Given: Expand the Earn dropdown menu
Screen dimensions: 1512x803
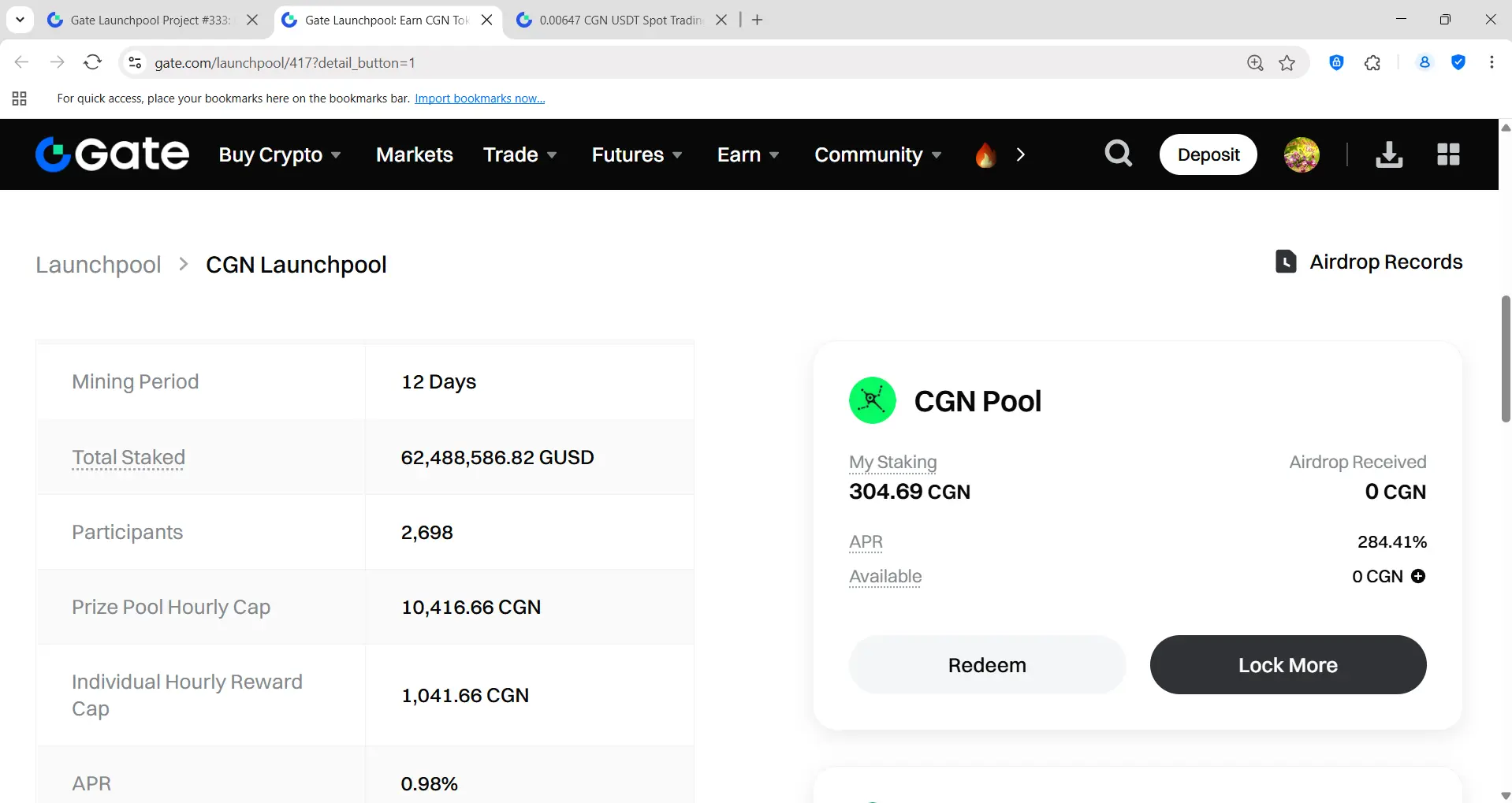Looking at the screenshot, I should pyautogui.click(x=748, y=154).
